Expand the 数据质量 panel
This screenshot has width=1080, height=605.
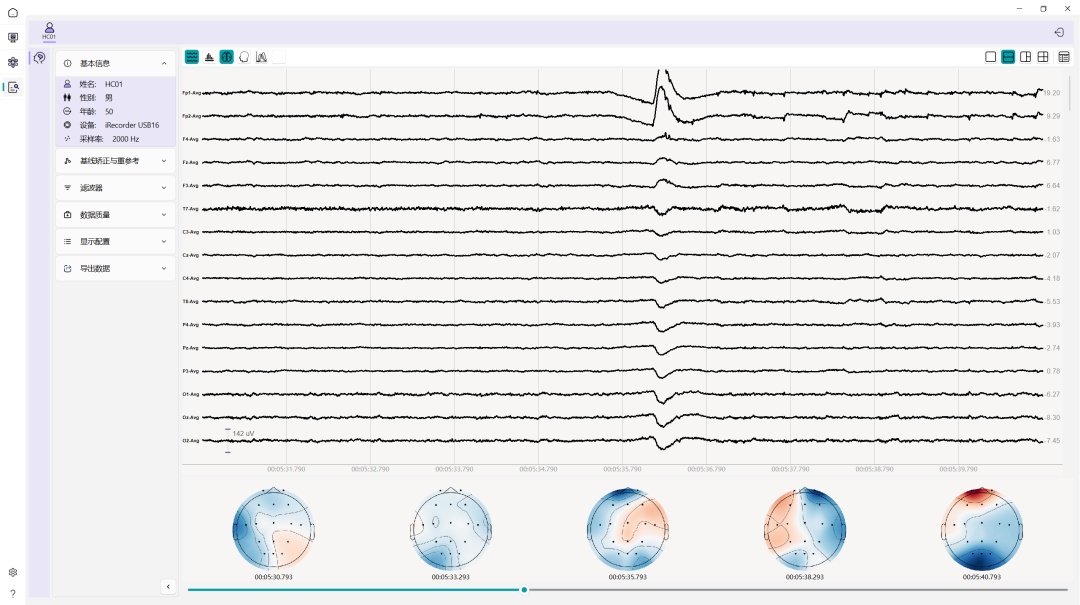tap(115, 214)
